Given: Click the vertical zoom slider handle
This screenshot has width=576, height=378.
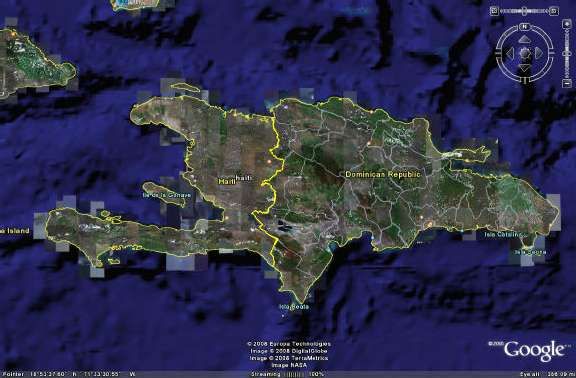Looking at the screenshot, I should click(x=567, y=54).
